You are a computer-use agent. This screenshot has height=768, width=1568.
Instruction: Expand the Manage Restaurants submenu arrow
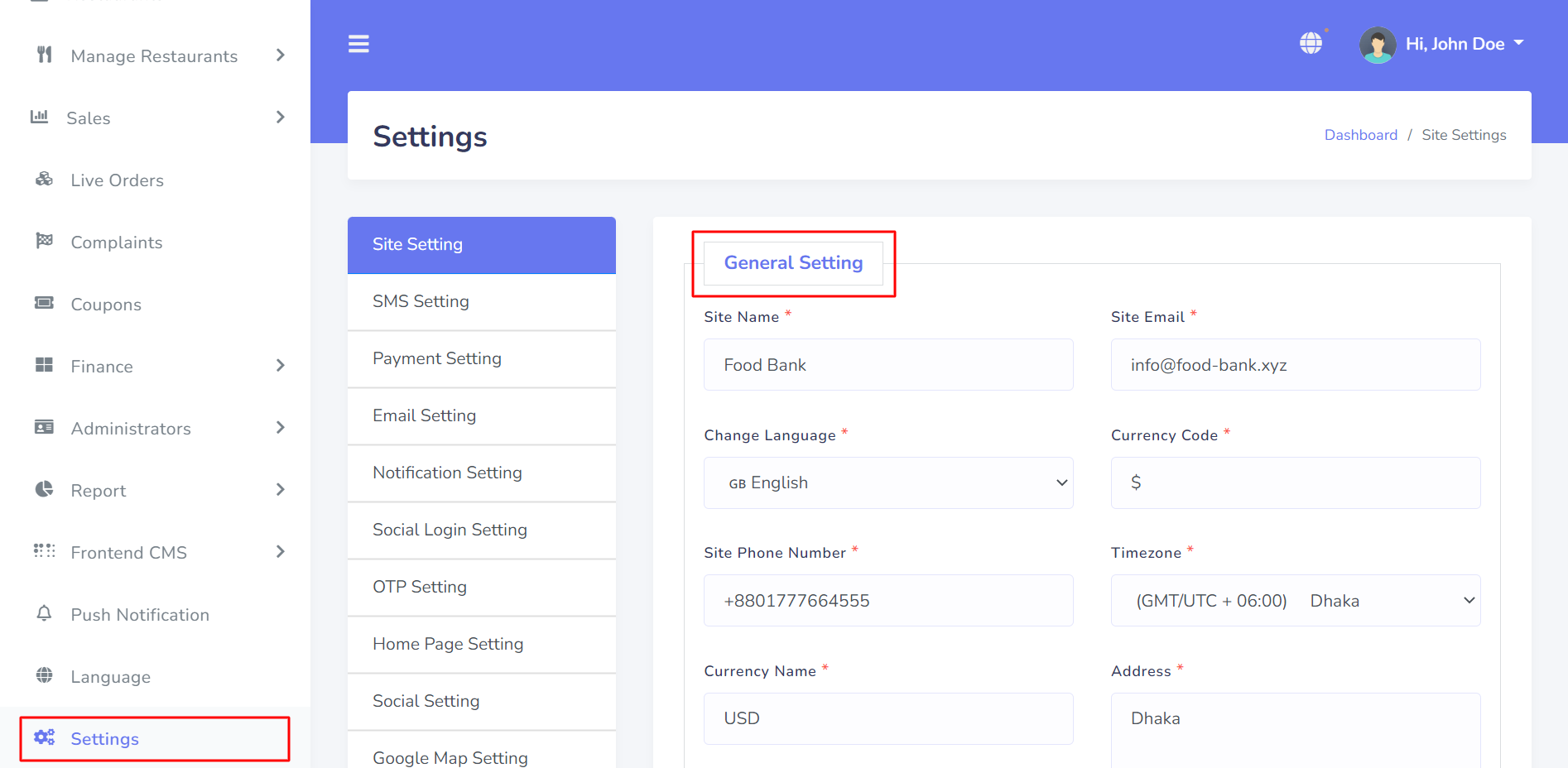[x=281, y=55]
